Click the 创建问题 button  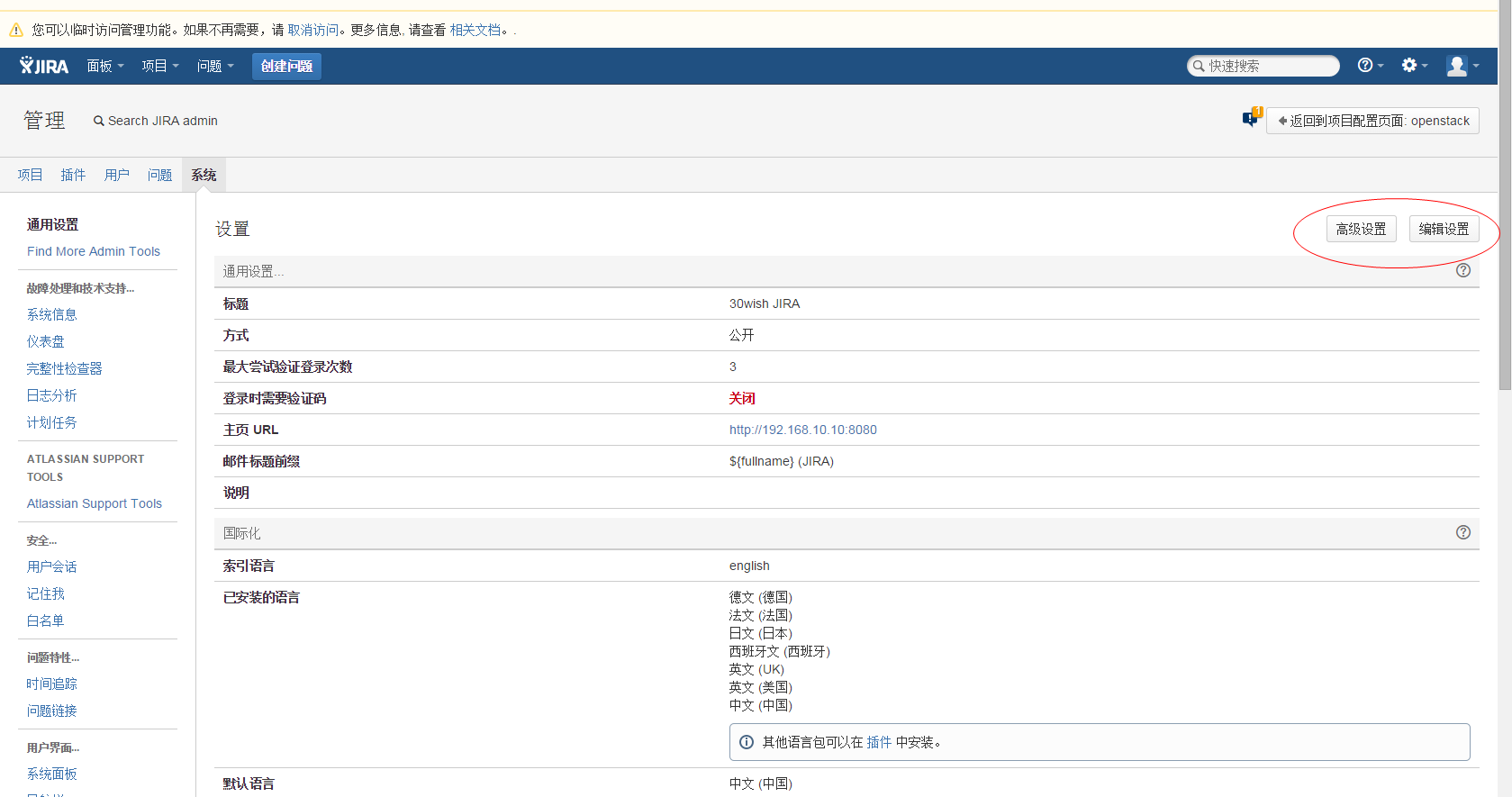pos(286,66)
